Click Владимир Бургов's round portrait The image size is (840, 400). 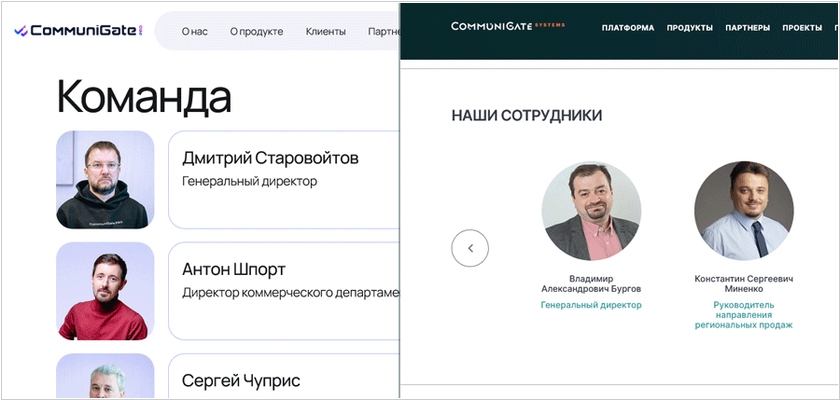tap(591, 211)
